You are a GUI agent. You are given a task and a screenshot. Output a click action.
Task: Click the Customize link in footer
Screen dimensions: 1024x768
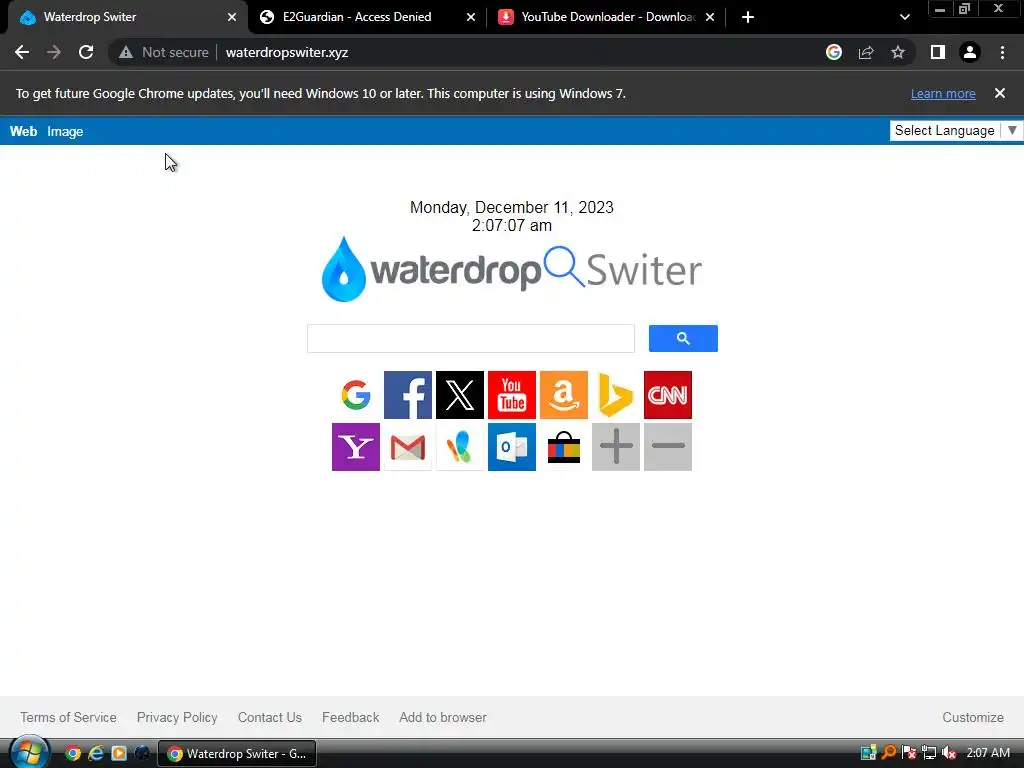click(973, 717)
